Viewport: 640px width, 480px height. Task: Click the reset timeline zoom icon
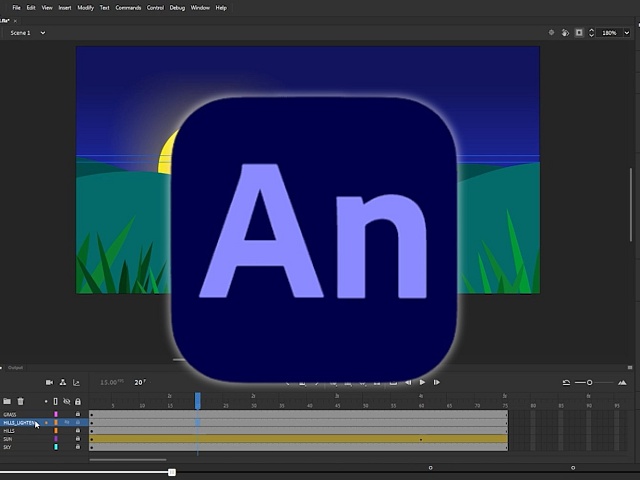566,382
